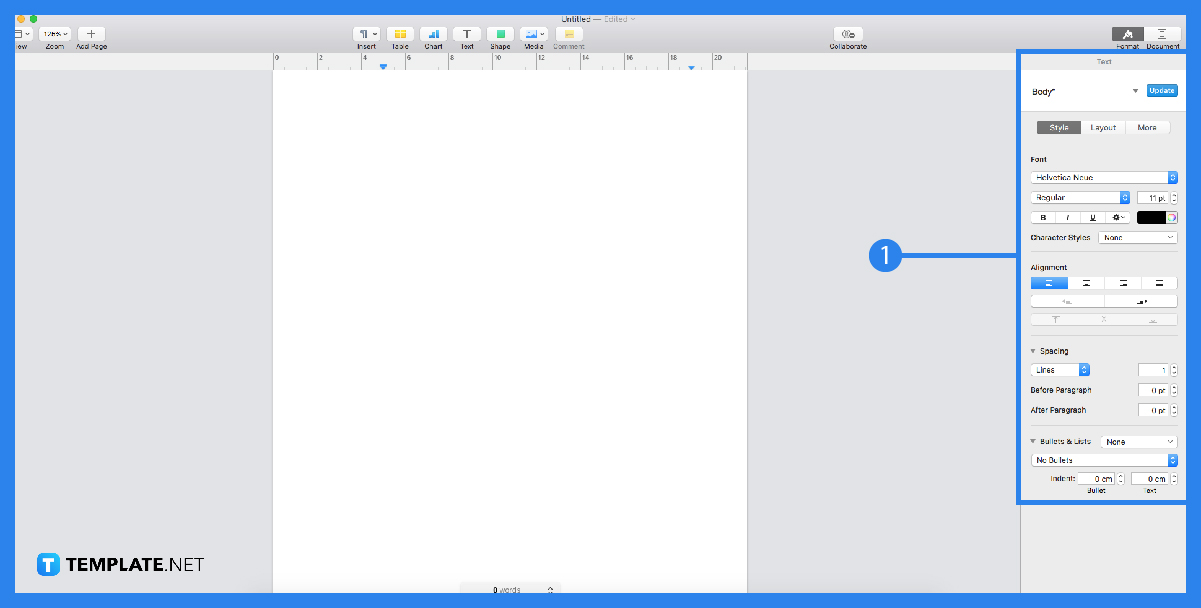Toggle underline text formatting
The height and width of the screenshot is (608, 1201).
coord(1093,216)
